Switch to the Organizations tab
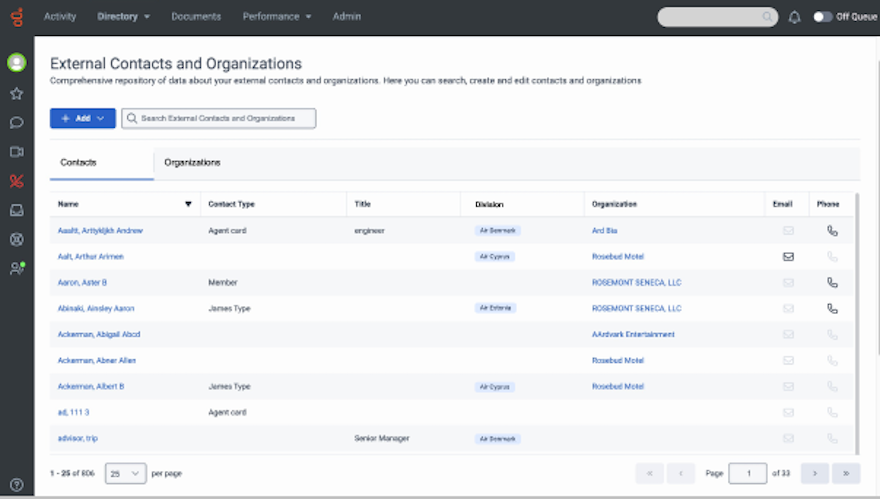Image resolution: width=880 pixels, height=499 pixels. tap(192, 162)
